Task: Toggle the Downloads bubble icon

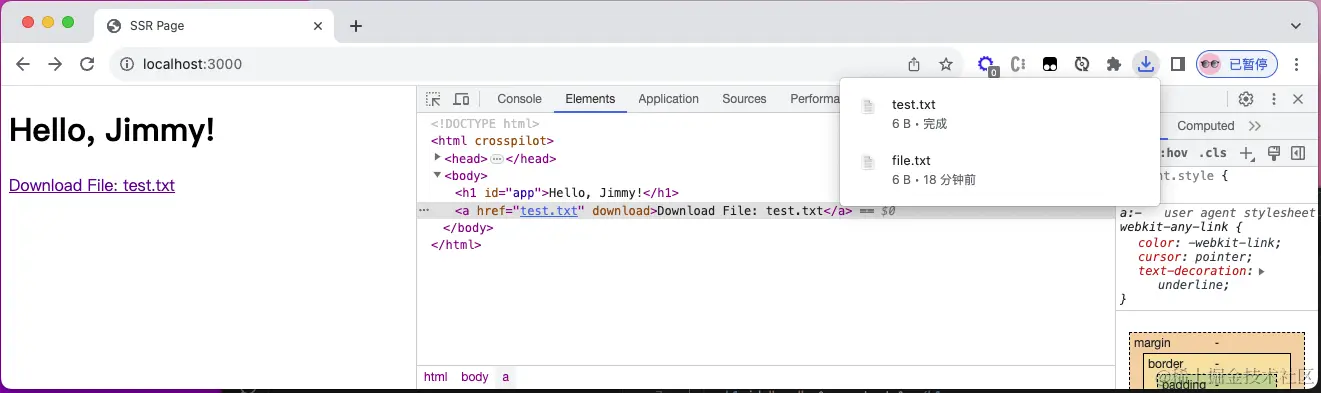Action: [1146, 64]
